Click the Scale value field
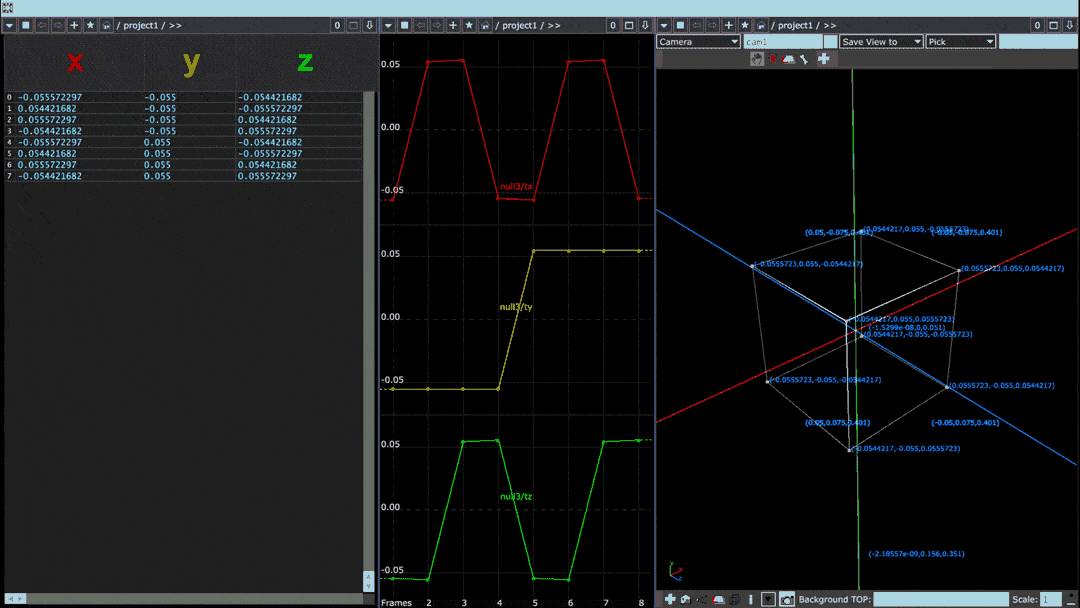 point(1051,600)
